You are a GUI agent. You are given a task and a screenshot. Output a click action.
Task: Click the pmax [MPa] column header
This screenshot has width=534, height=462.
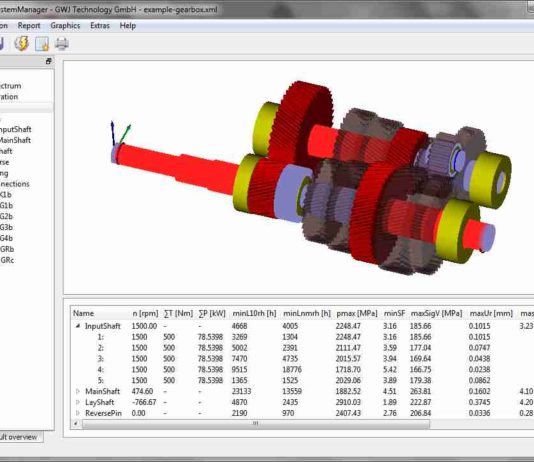(357, 313)
